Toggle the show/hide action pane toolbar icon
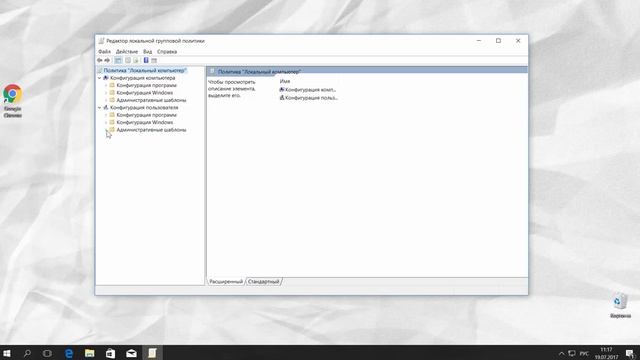This screenshot has height=360, width=640. point(154,60)
